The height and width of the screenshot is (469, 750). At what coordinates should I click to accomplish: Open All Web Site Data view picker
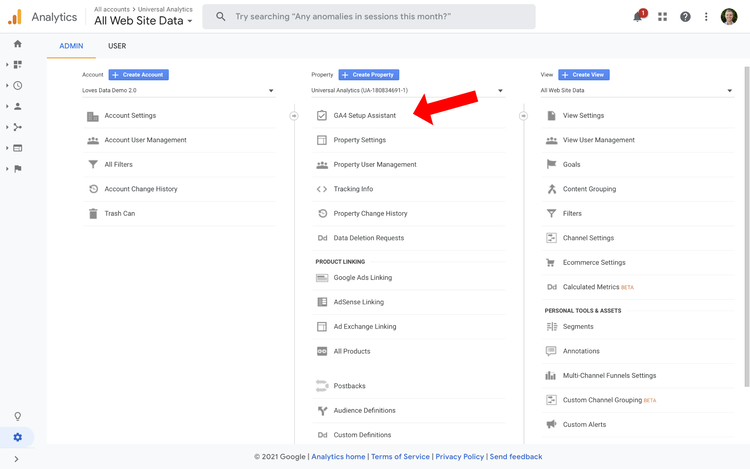point(143,21)
